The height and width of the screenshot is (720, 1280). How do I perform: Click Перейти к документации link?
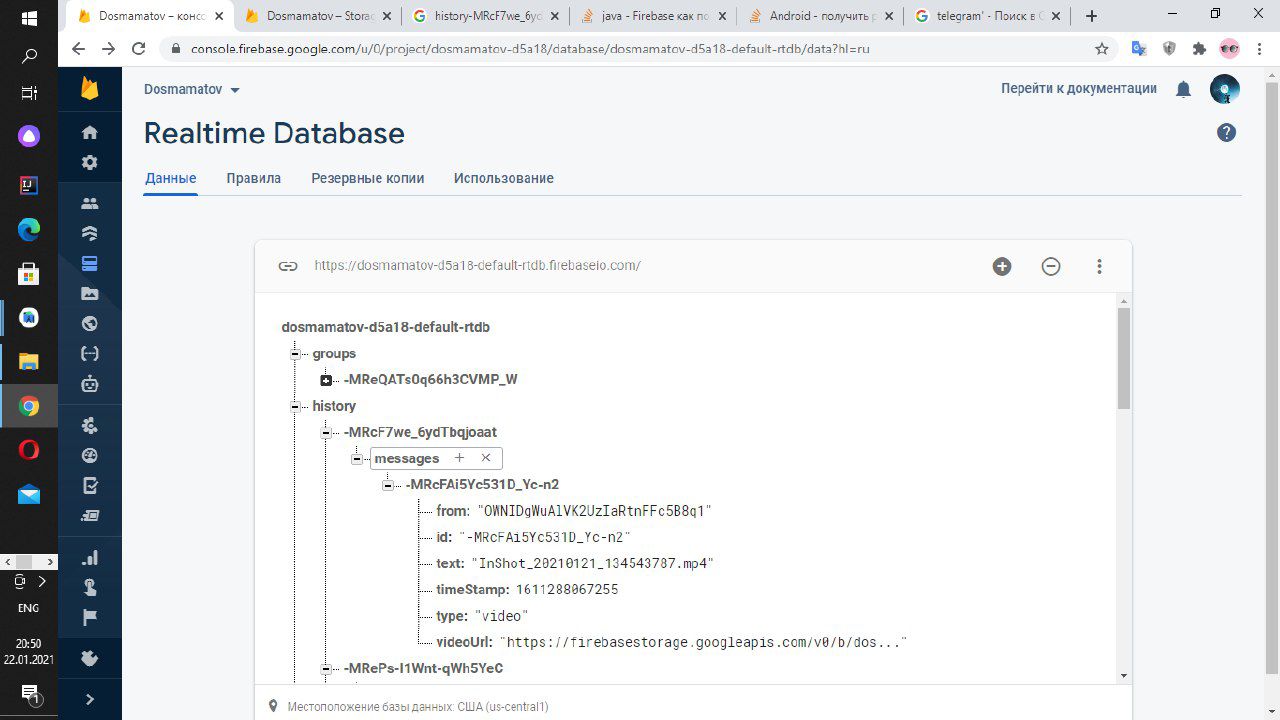click(x=1079, y=89)
